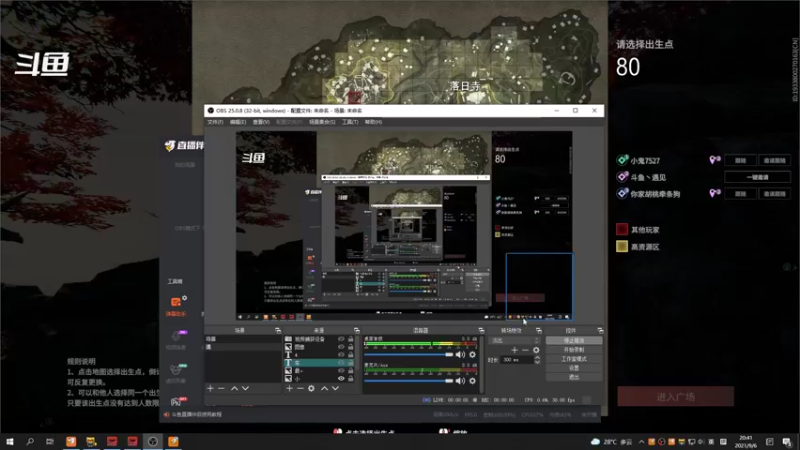800x450 pixels.
Task: Open taskbar search
Action: click(x=30, y=441)
